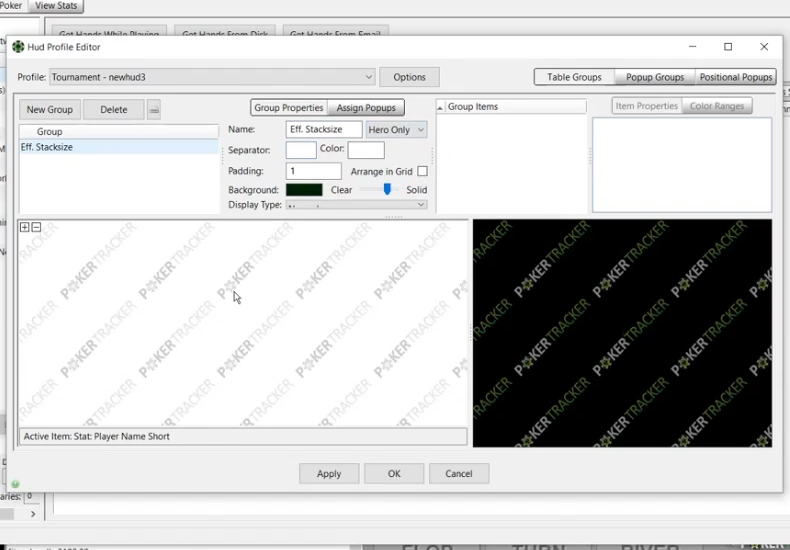The image size is (790, 550).
Task: Open the Hero Only dropdown
Action: point(396,129)
